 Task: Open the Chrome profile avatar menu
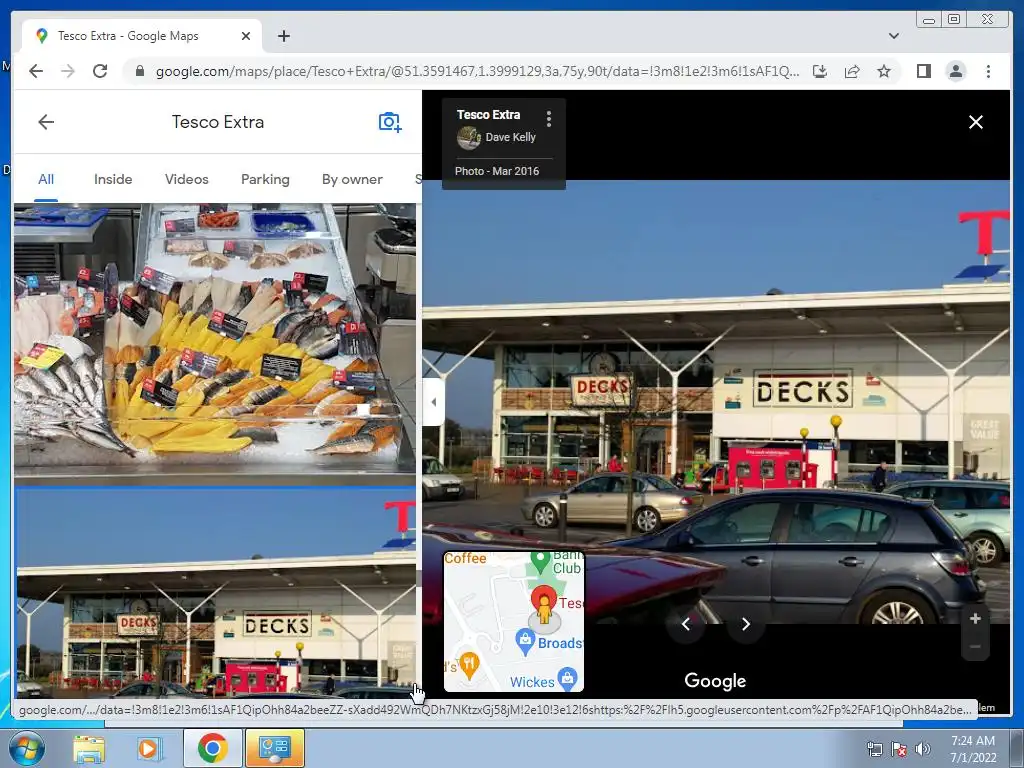(x=955, y=71)
